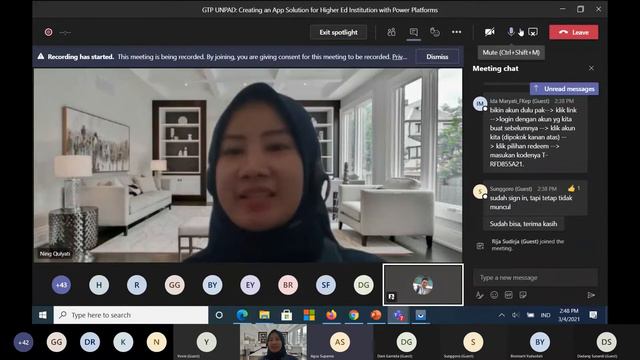This screenshot has width=640, height=360.
Task: Expand the system tray hidden icons chevron
Action: 502,315
